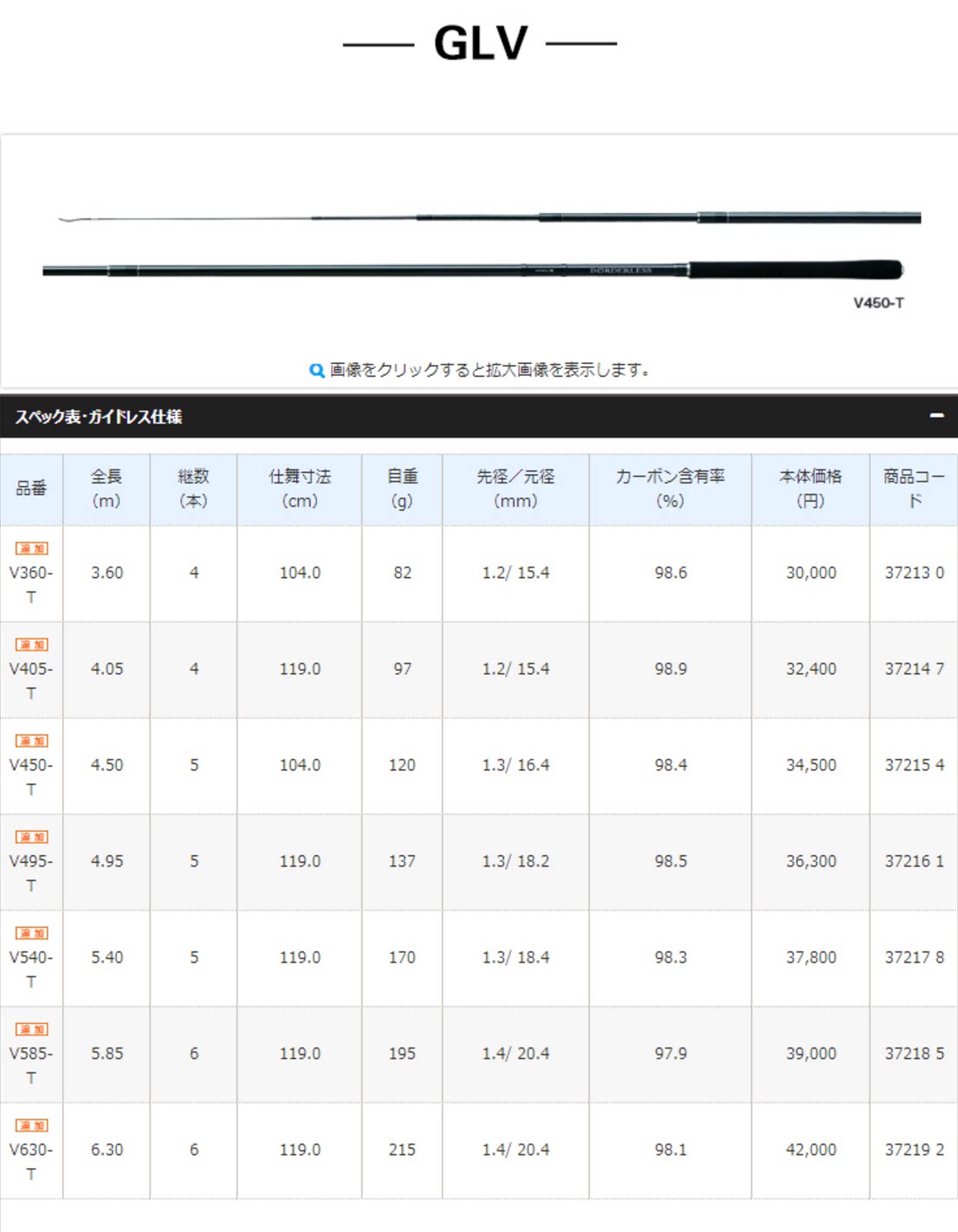
Task: Click the weight value 82 for V360-T
Action: tap(402, 573)
